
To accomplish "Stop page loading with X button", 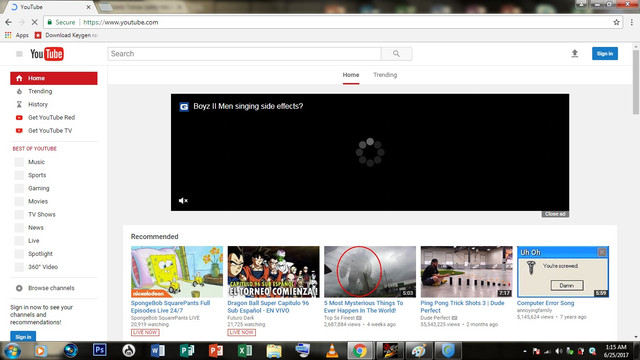I will point(34,22).
